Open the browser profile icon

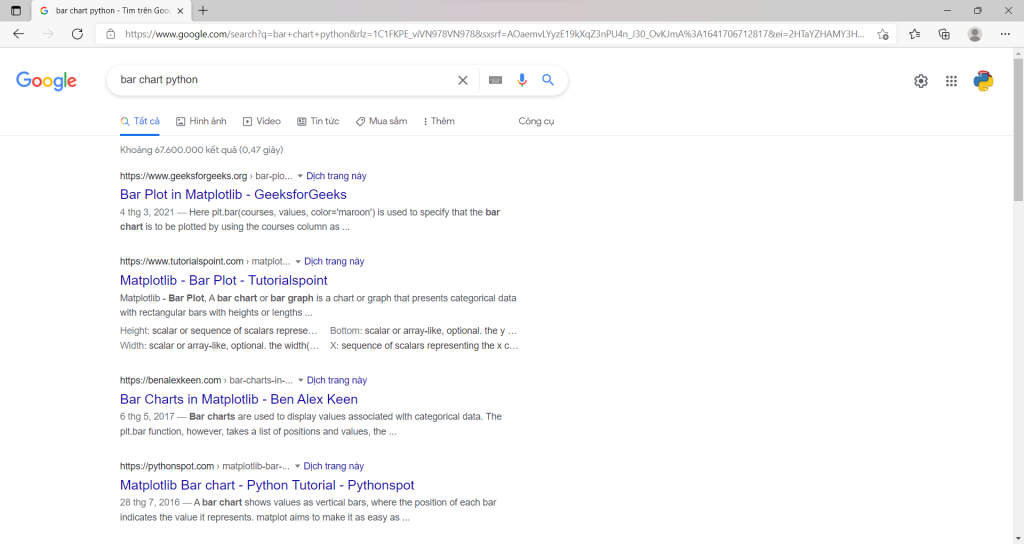[974, 34]
